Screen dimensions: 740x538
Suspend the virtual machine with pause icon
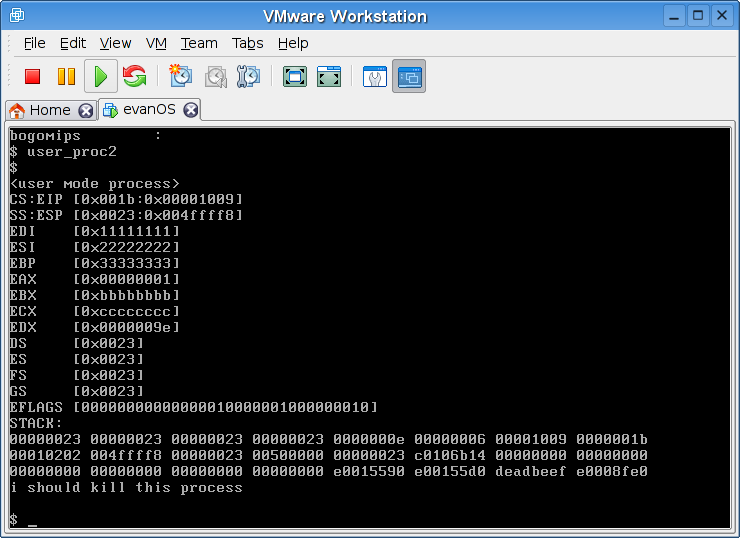coord(66,76)
